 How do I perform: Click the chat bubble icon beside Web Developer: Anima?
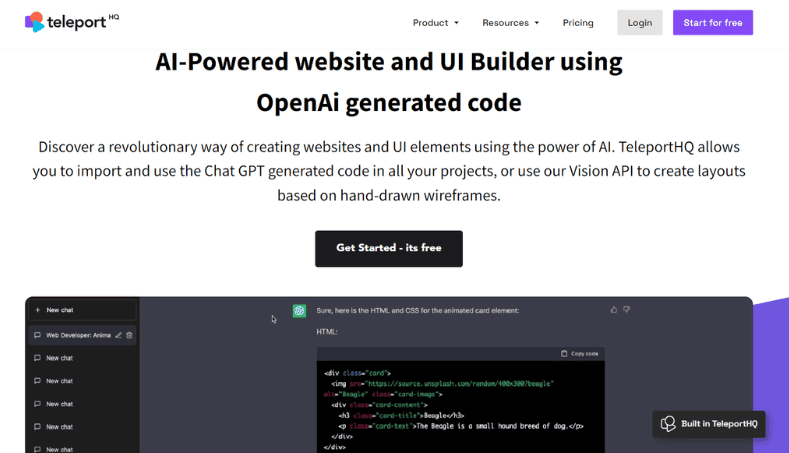click(x=37, y=335)
